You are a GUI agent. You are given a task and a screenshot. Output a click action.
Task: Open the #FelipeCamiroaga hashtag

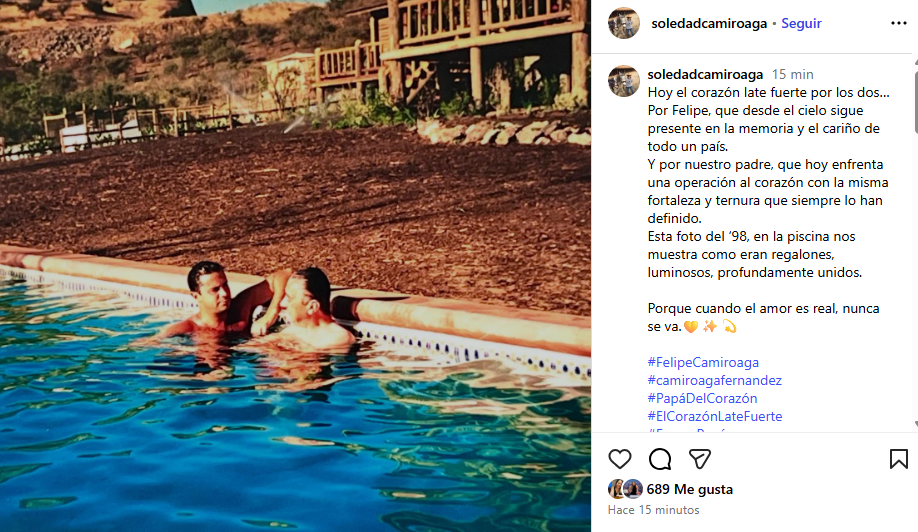pos(703,362)
